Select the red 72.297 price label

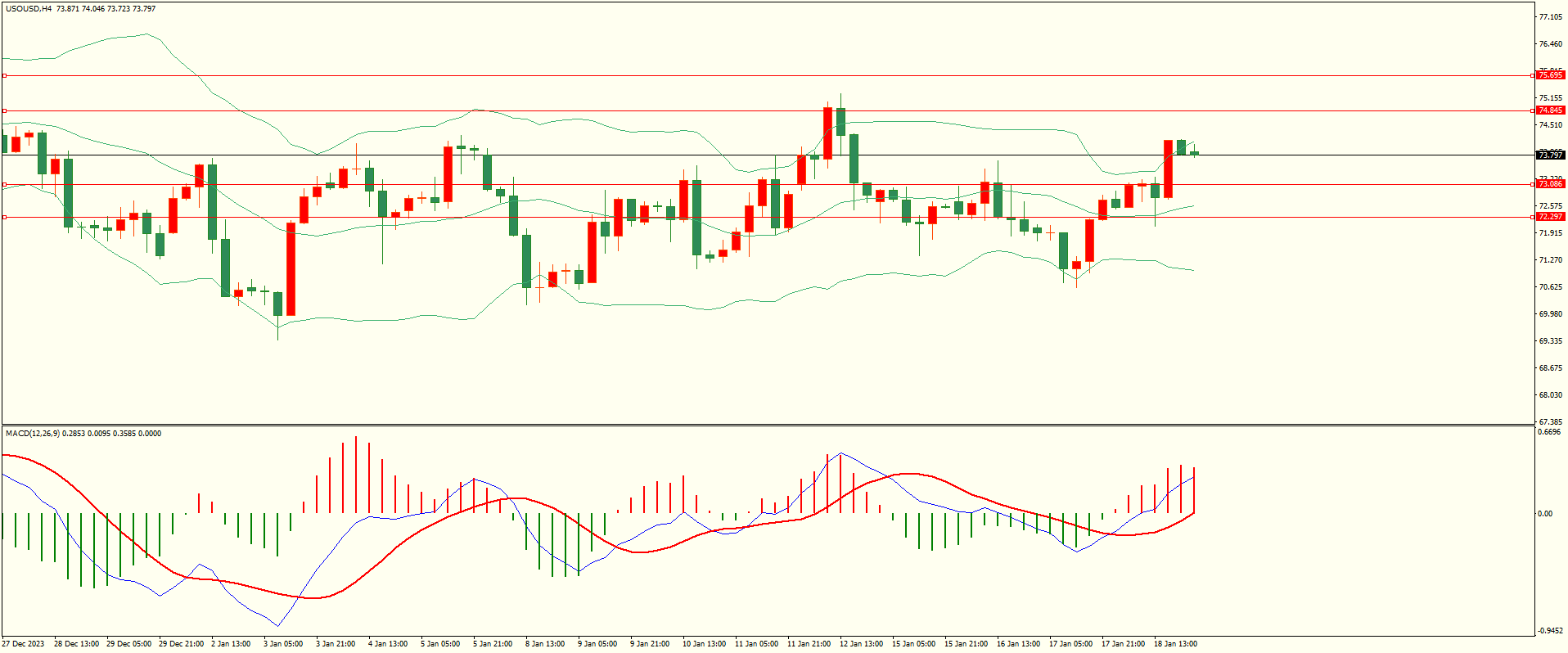pyautogui.click(x=1550, y=217)
